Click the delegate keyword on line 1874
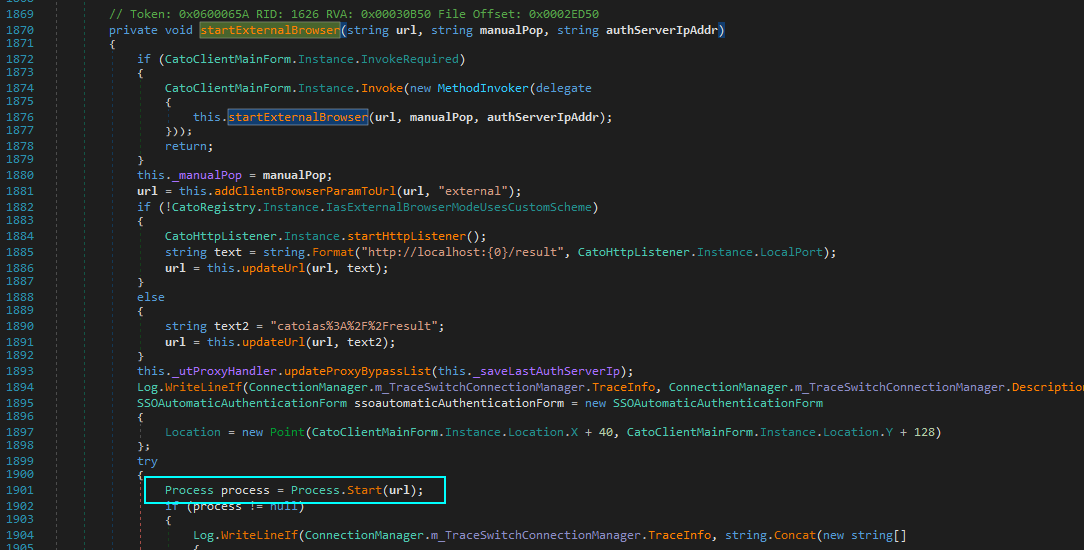Screen dimensions: 1084x550 click(x=563, y=88)
